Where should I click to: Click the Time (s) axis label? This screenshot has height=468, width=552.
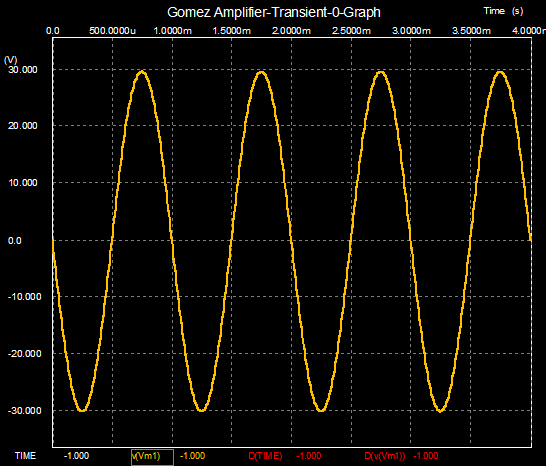coord(503,11)
